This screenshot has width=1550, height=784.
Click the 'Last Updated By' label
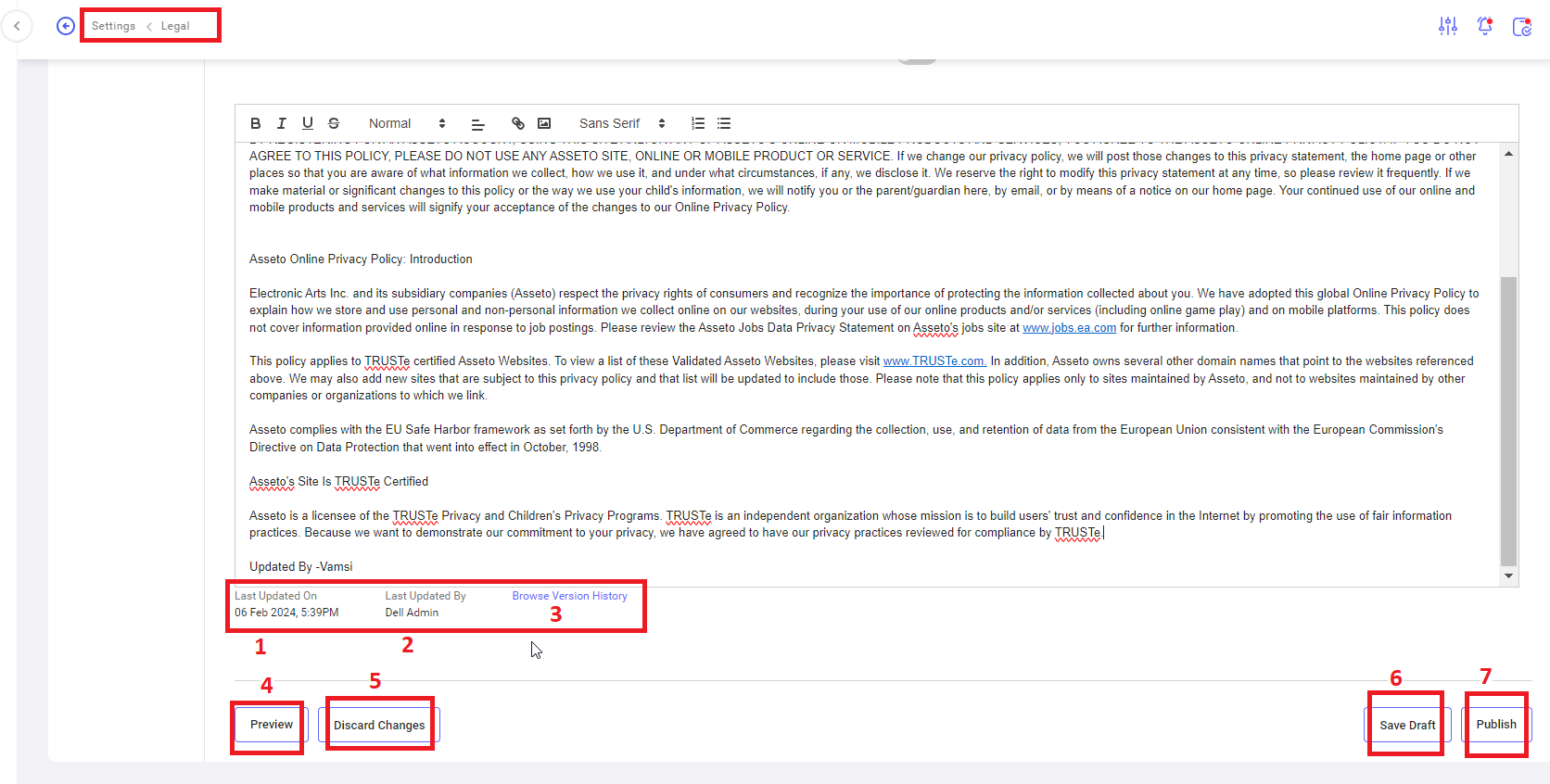click(x=426, y=596)
